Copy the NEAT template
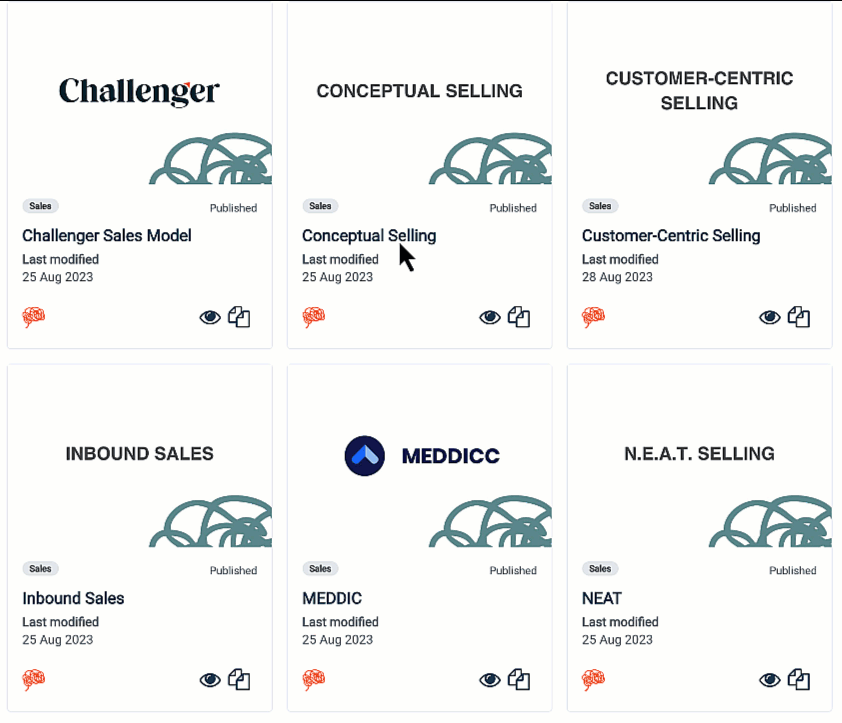842x723 pixels. (799, 680)
